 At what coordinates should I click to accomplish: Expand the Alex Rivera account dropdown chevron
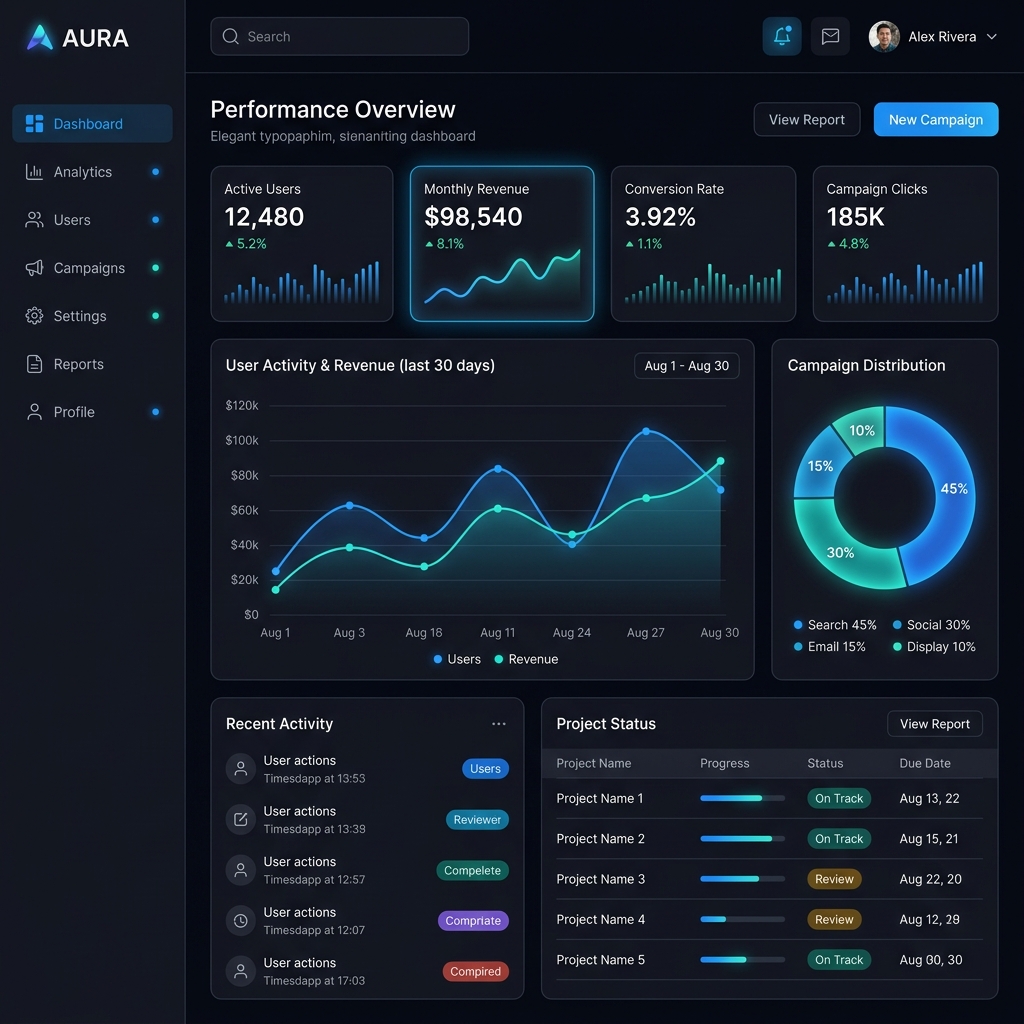[x=991, y=37]
